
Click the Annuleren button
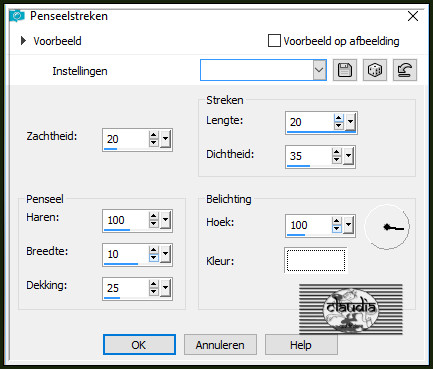[220, 345]
